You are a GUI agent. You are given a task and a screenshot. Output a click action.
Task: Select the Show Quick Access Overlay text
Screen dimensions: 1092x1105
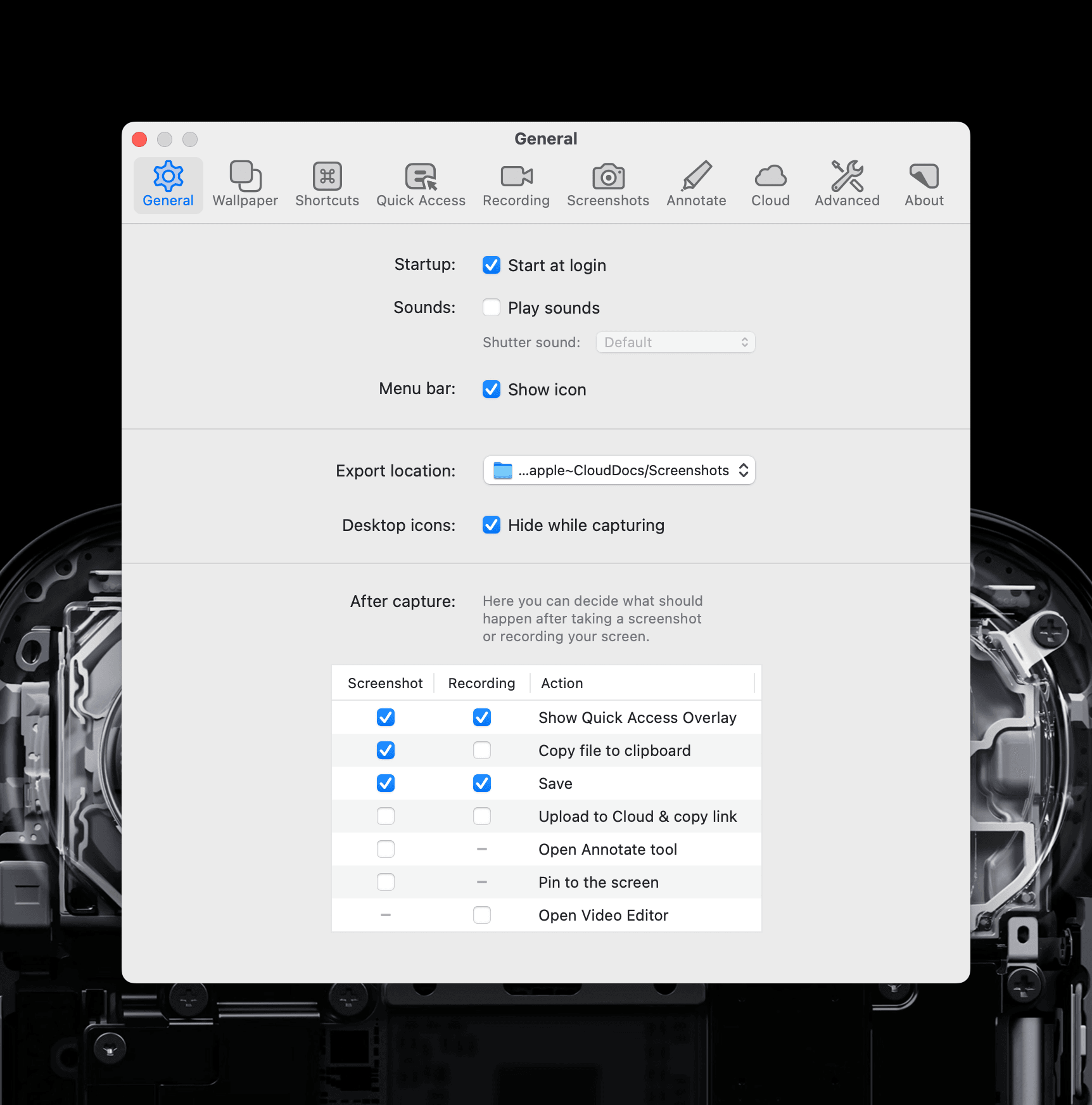pyautogui.click(x=637, y=717)
